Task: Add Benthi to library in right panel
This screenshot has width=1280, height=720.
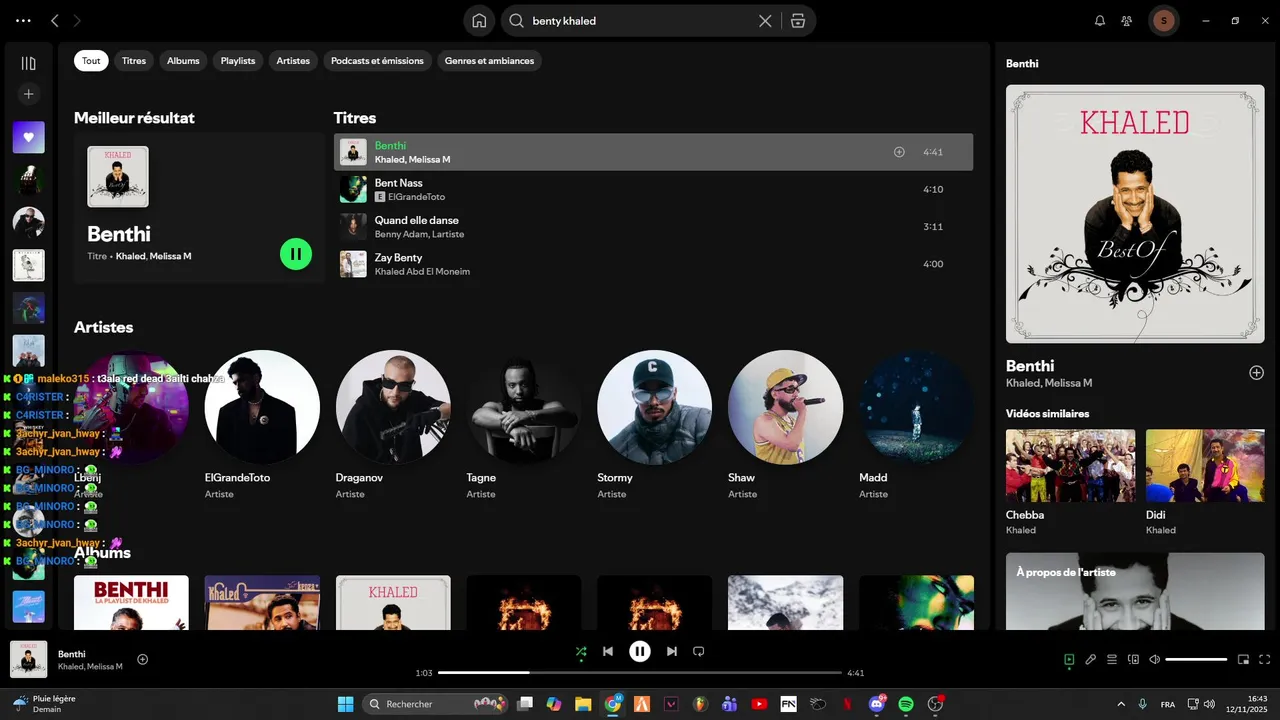Action: (x=1257, y=372)
